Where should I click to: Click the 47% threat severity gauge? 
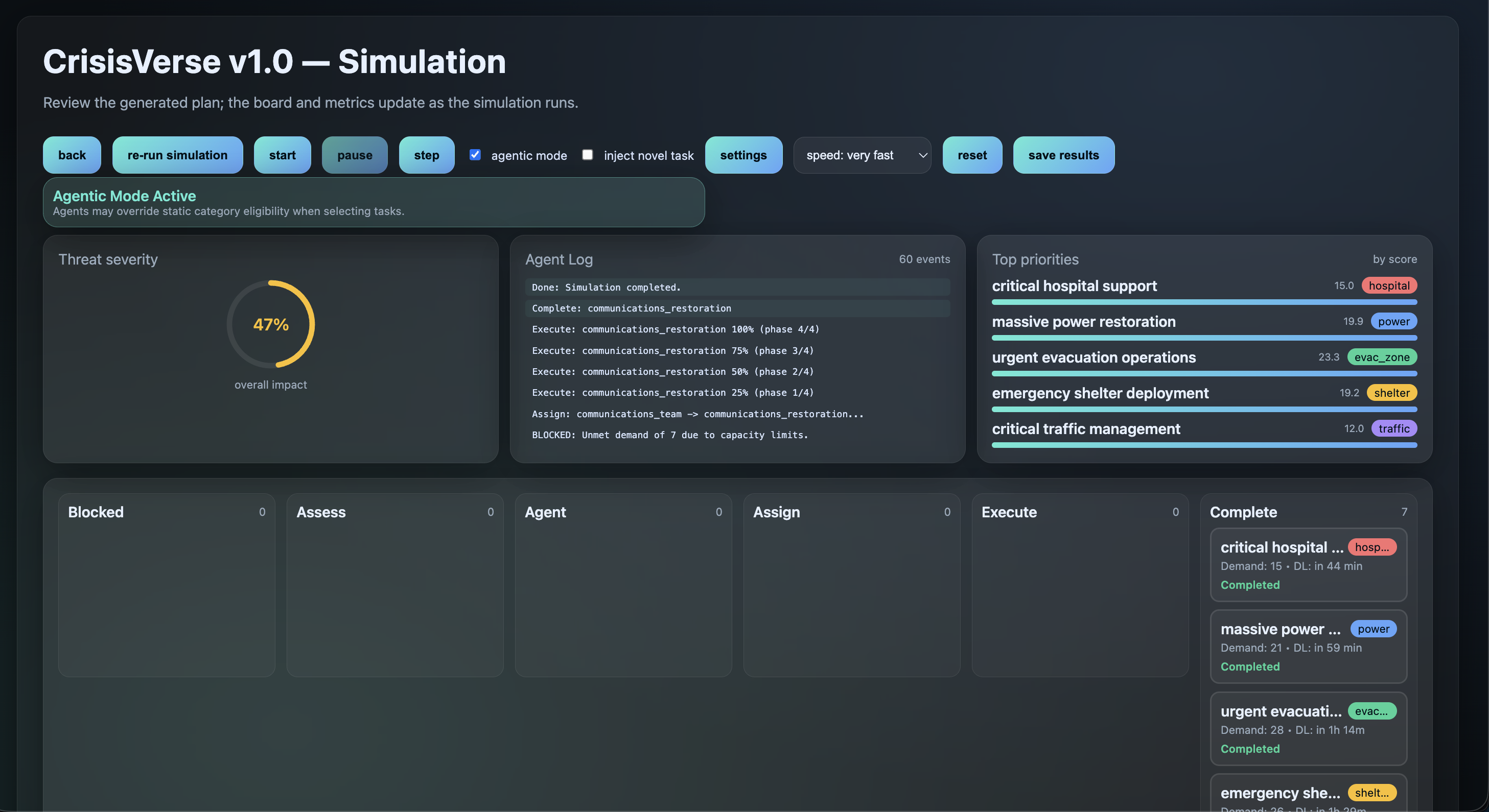pos(270,324)
